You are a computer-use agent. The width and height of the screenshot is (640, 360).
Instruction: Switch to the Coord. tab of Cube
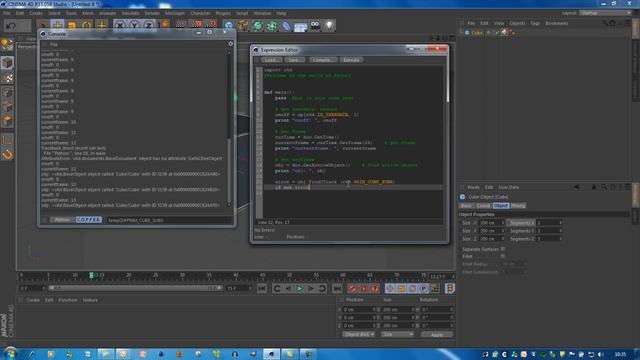[x=483, y=206]
